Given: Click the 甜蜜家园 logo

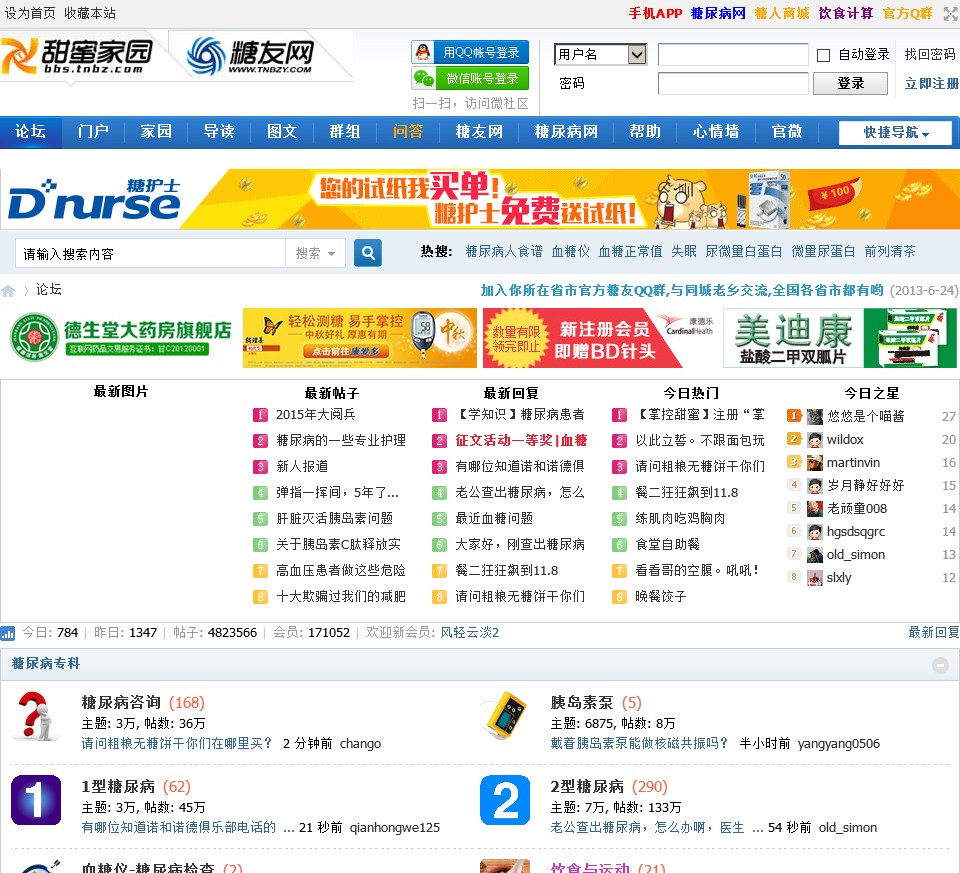Looking at the screenshot, I should tap(77, 56).
